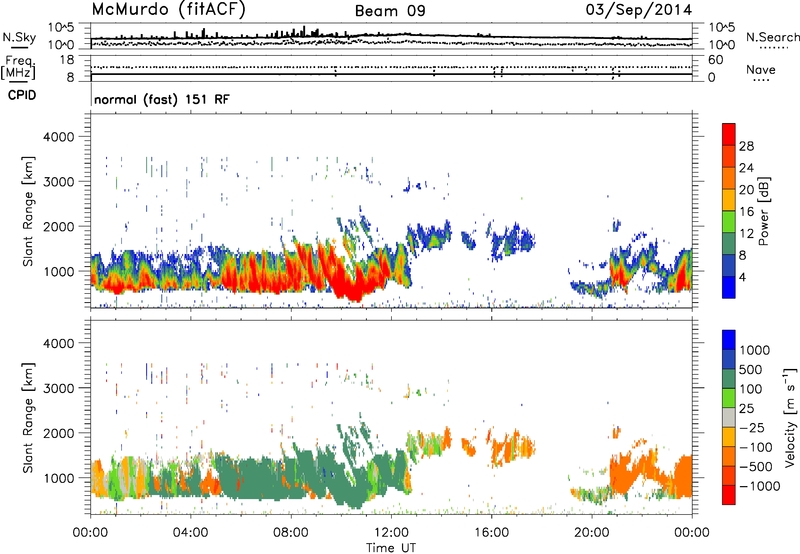Click the 'Velocity [m s⁻¹]' colorbar label
The height and width of the screenshot is (554, 800).
tap(790, 417)
